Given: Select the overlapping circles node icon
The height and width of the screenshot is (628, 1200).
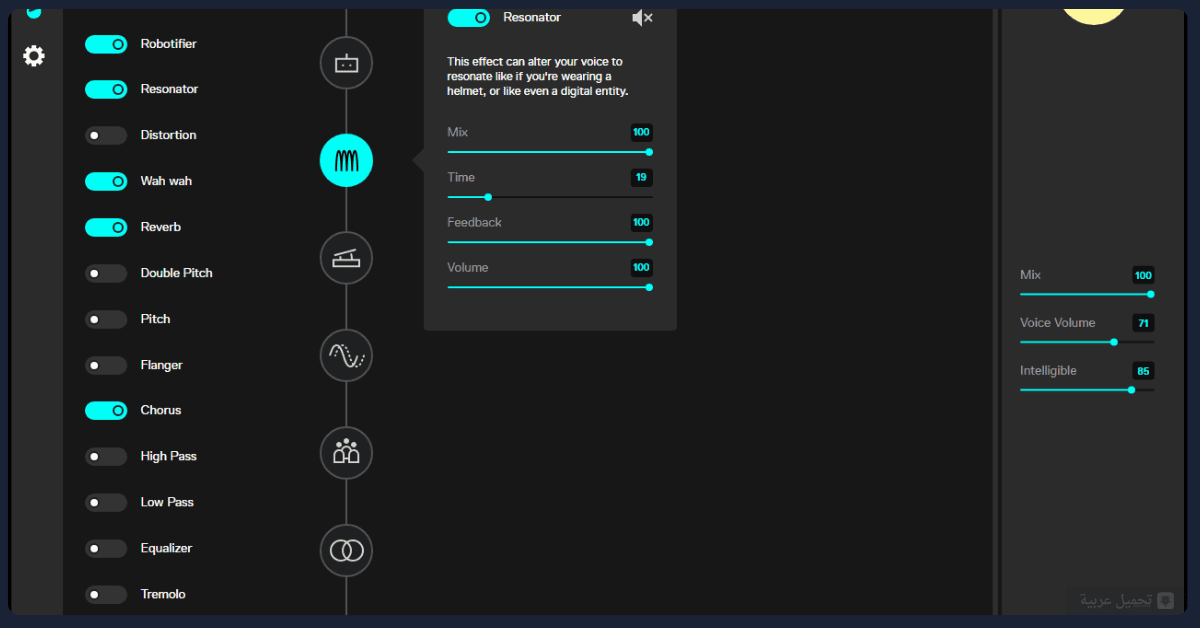Looking at the screenshot, I should point(346,550).
